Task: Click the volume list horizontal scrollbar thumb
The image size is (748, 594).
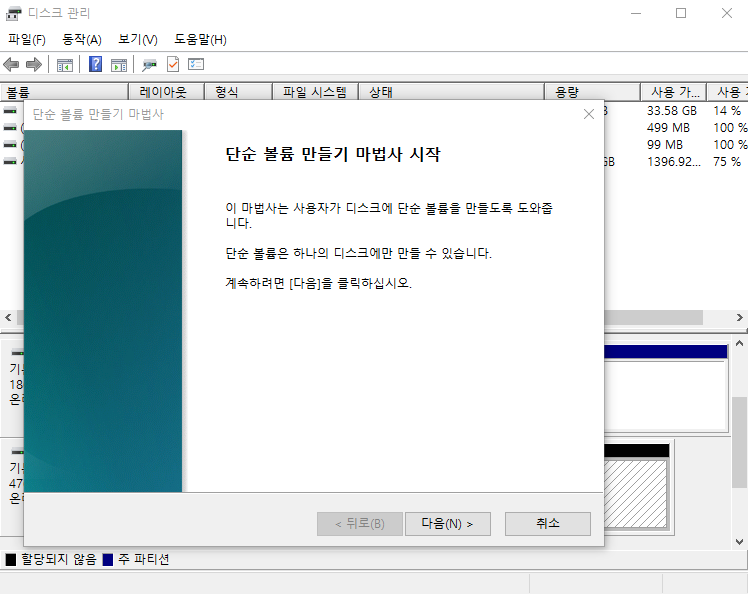Action: coord(653,317)
